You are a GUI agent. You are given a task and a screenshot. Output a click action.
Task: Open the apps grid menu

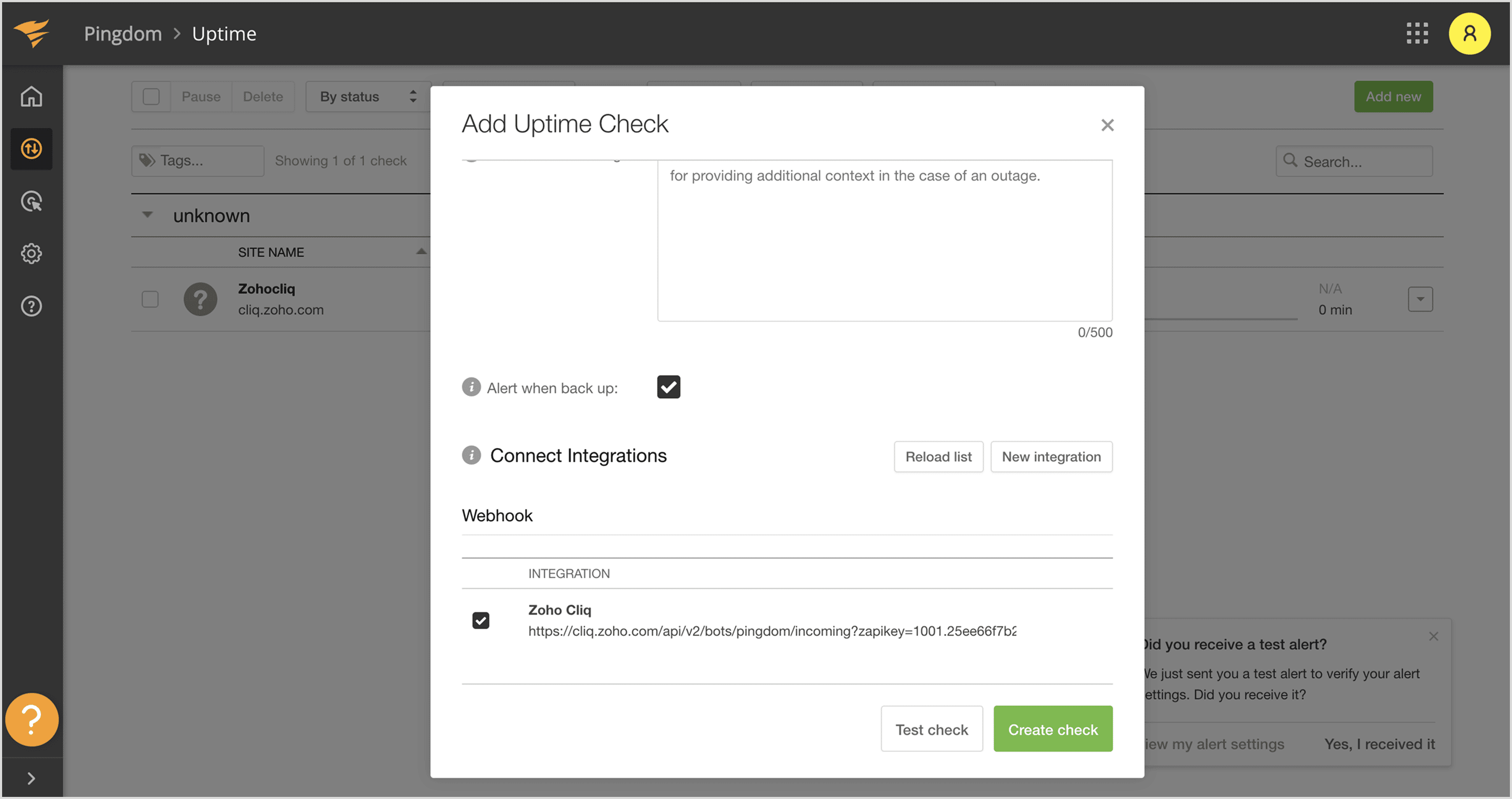1417,34
